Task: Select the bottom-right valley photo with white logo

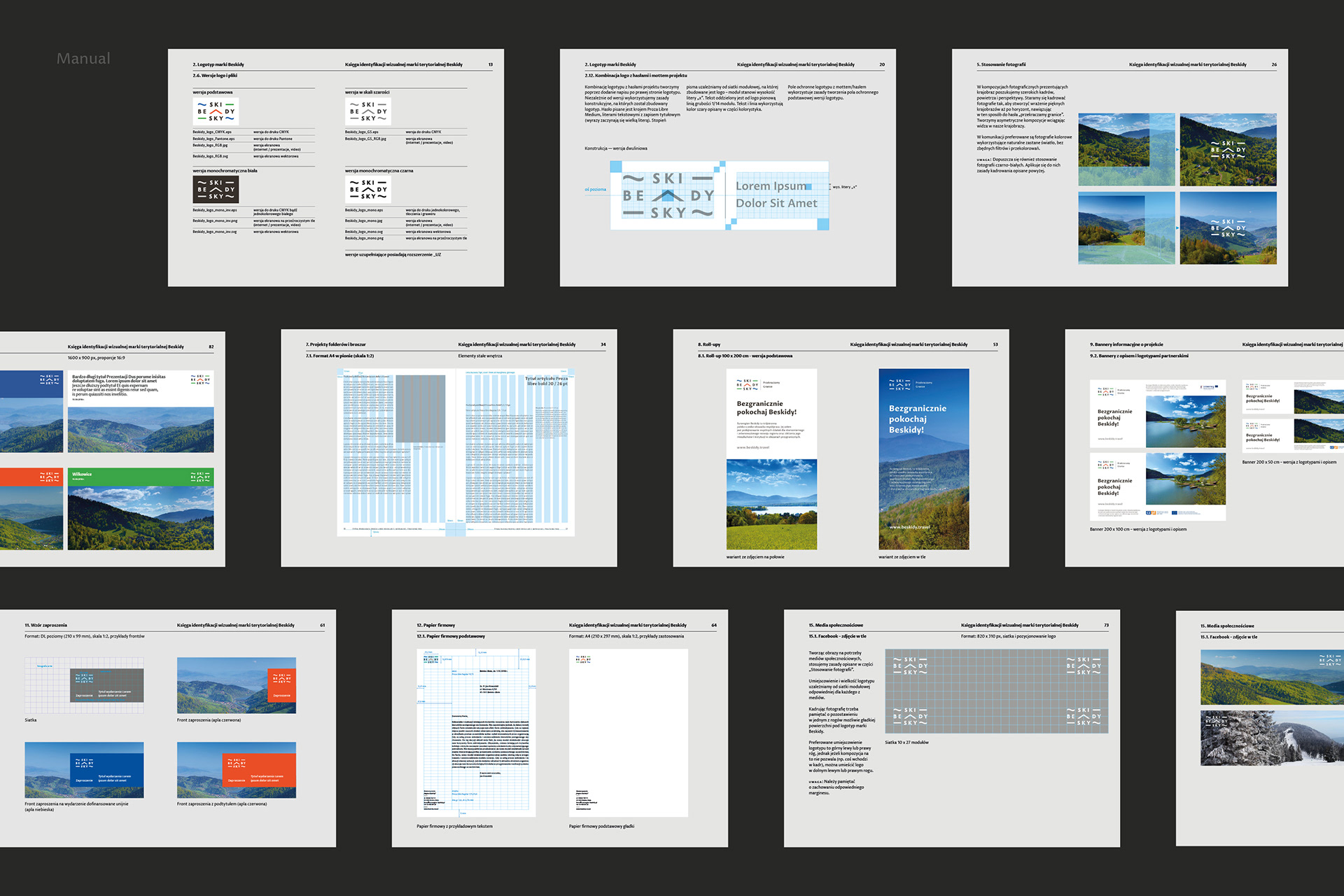Action: pyautogui.click(x=1228, y=228)
